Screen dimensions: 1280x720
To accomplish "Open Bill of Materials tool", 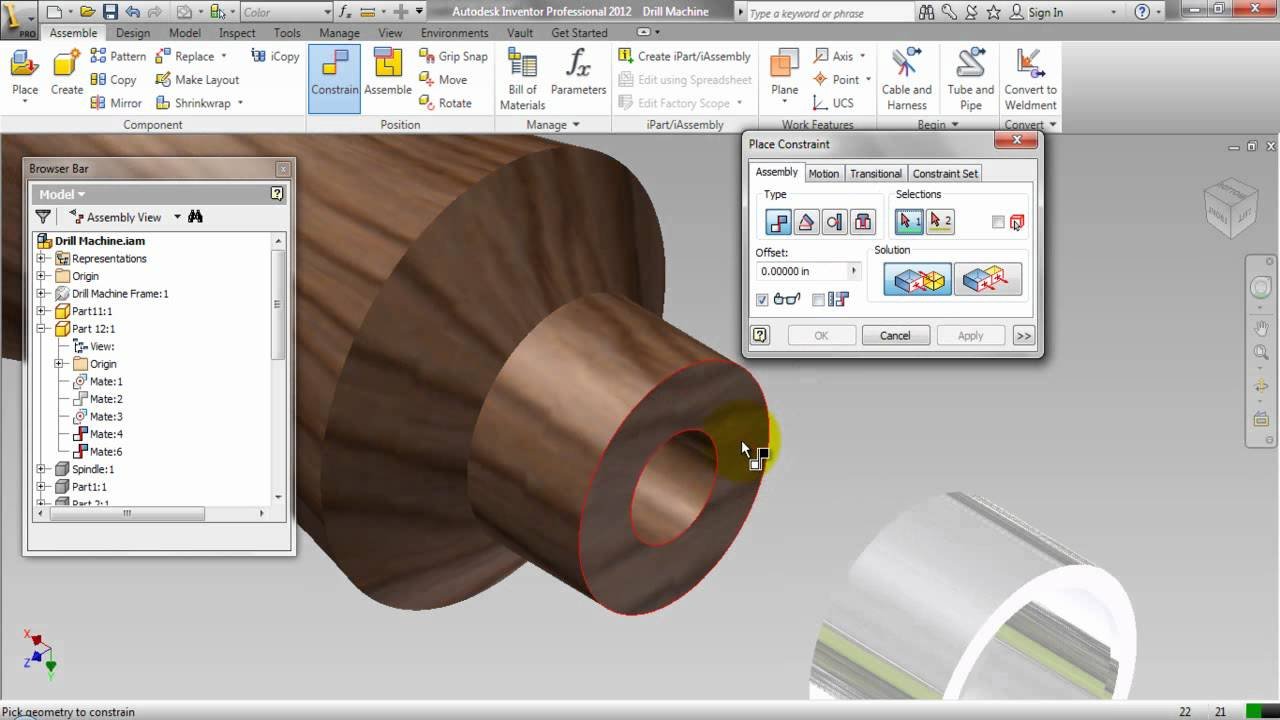I will coord(522,78).
